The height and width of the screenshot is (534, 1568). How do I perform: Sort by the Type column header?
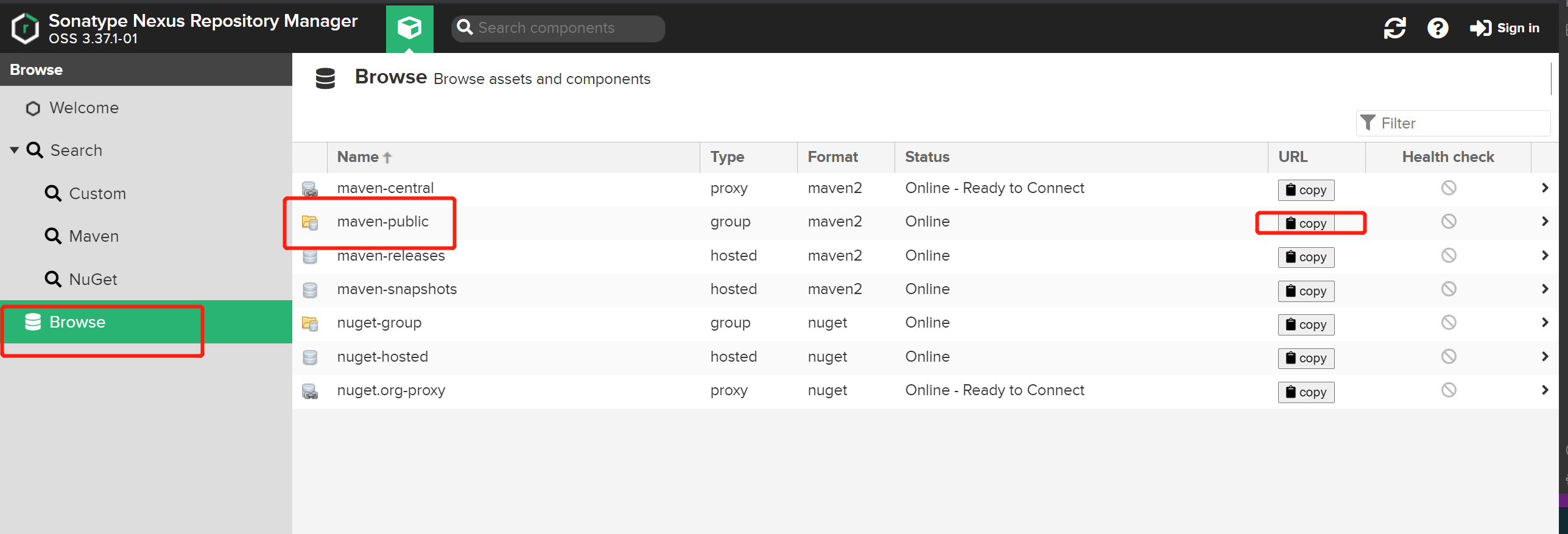pos(748,157)
